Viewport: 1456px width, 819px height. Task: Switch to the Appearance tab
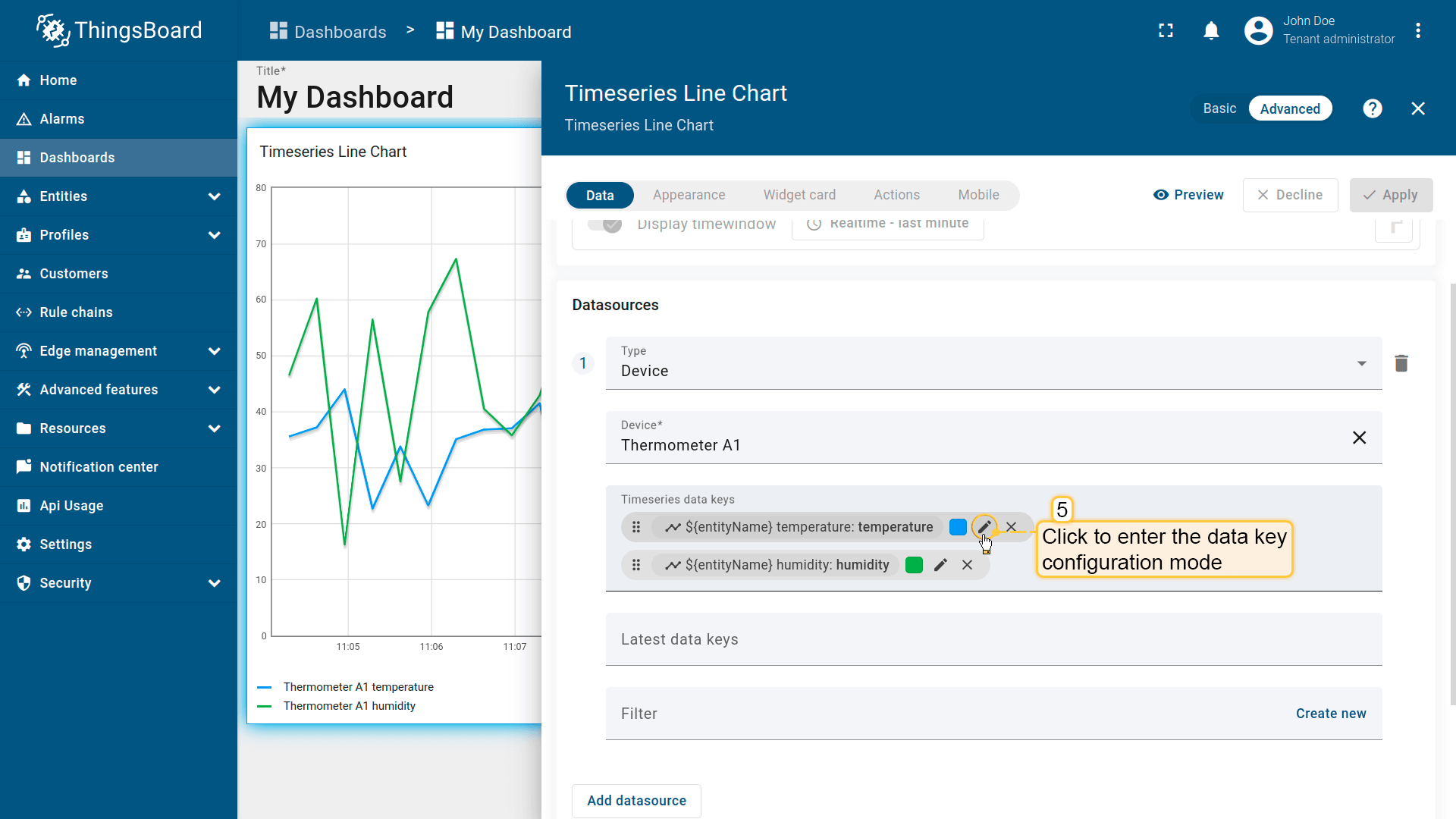[689, 195]
